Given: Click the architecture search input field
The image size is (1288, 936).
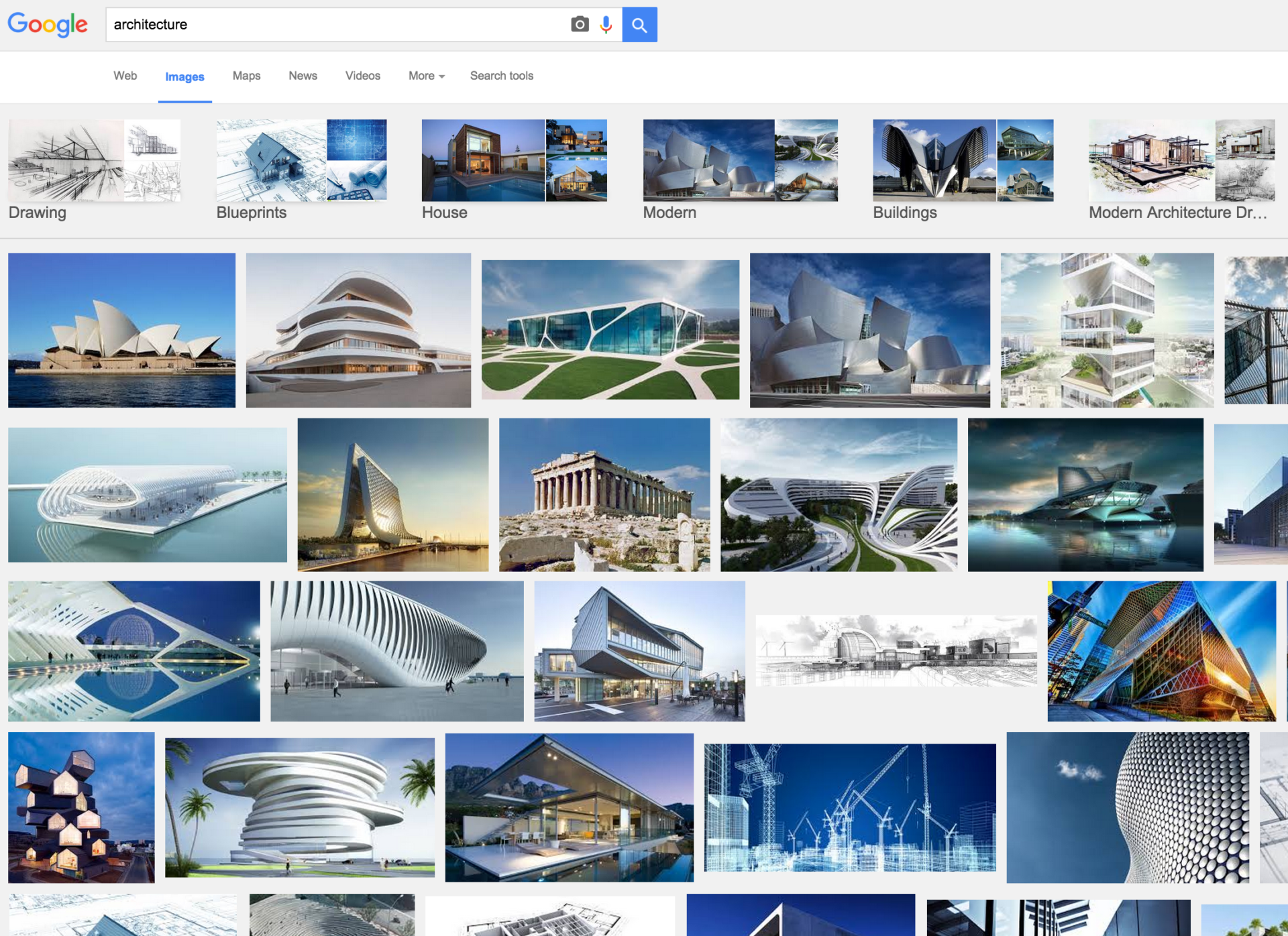Looking at the screenshot, I should click(335, 25).
